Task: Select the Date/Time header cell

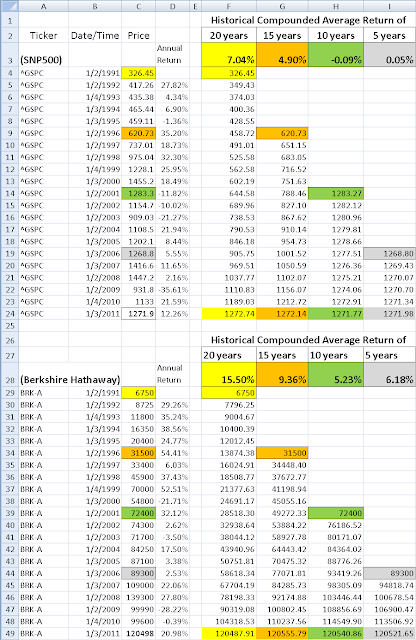Action: coord(95,36)
